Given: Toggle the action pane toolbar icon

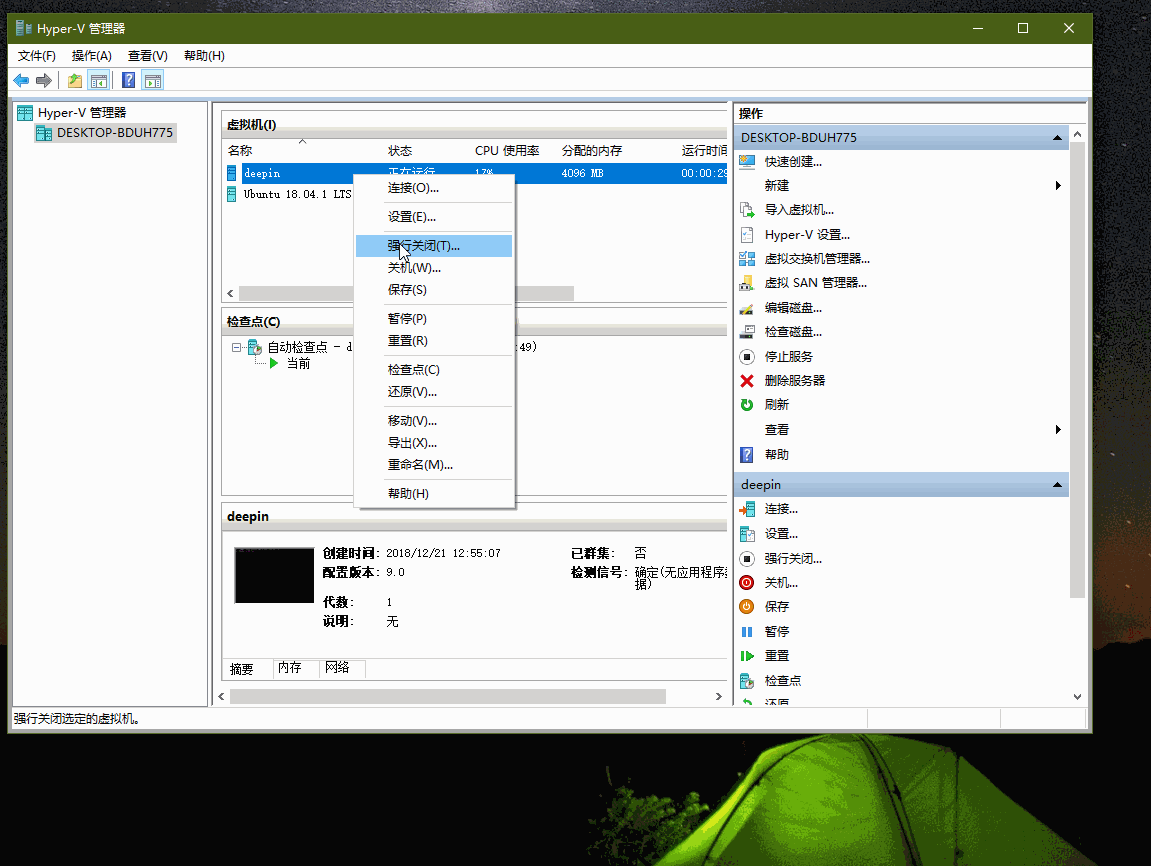Looking at the screenshot, I should (x=153, y=81).
